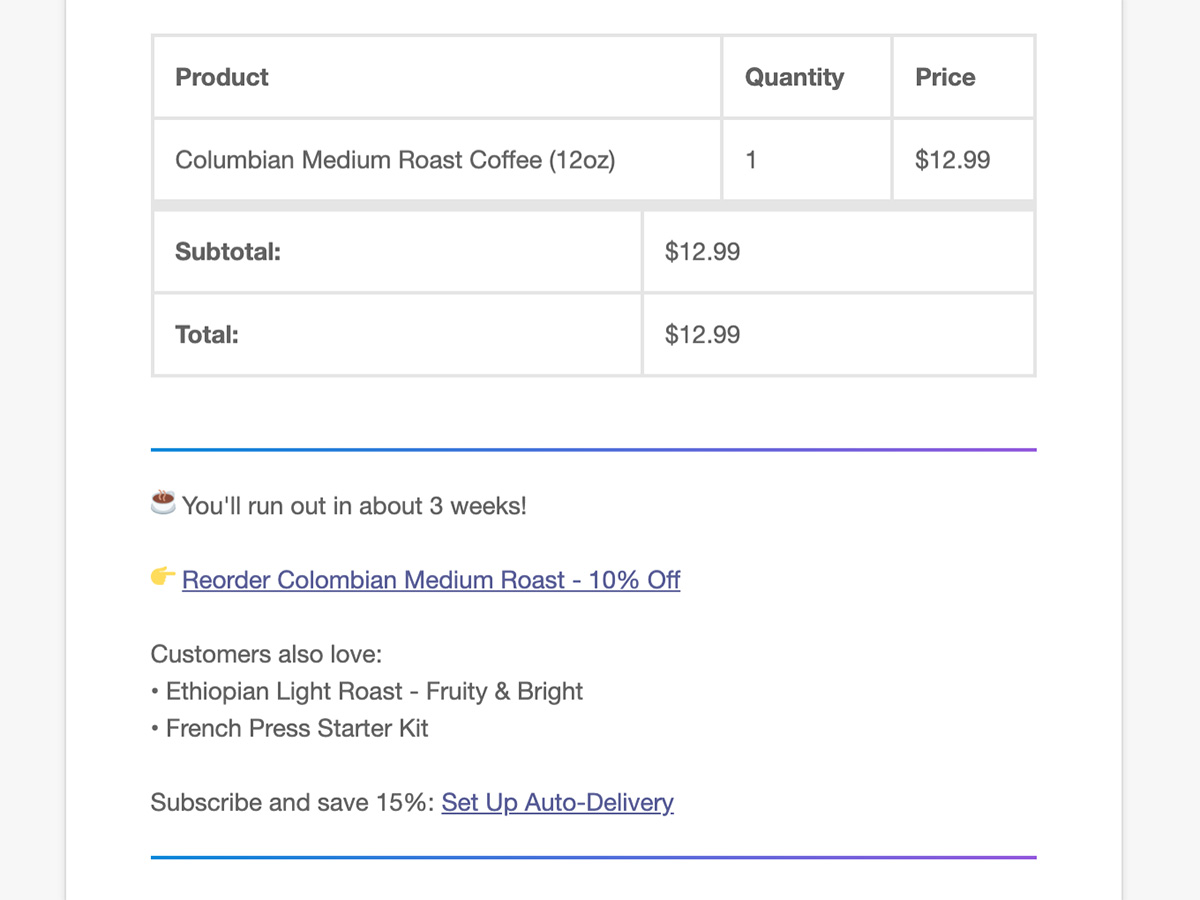This screenshot has width=1200, height=900.
Task: Click the quantity value 1 cell
Action: (751, 160)
